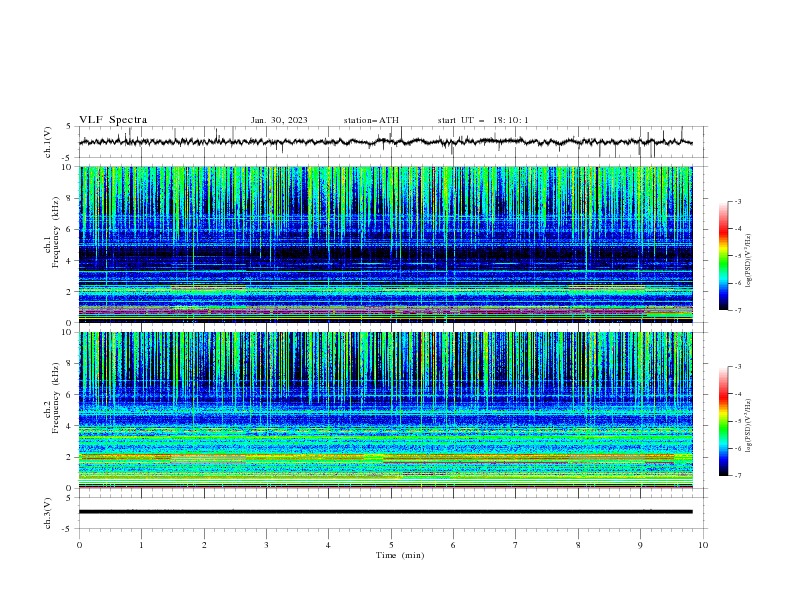
Task: Click time axis tick label '2'
Action: point(204,545)
